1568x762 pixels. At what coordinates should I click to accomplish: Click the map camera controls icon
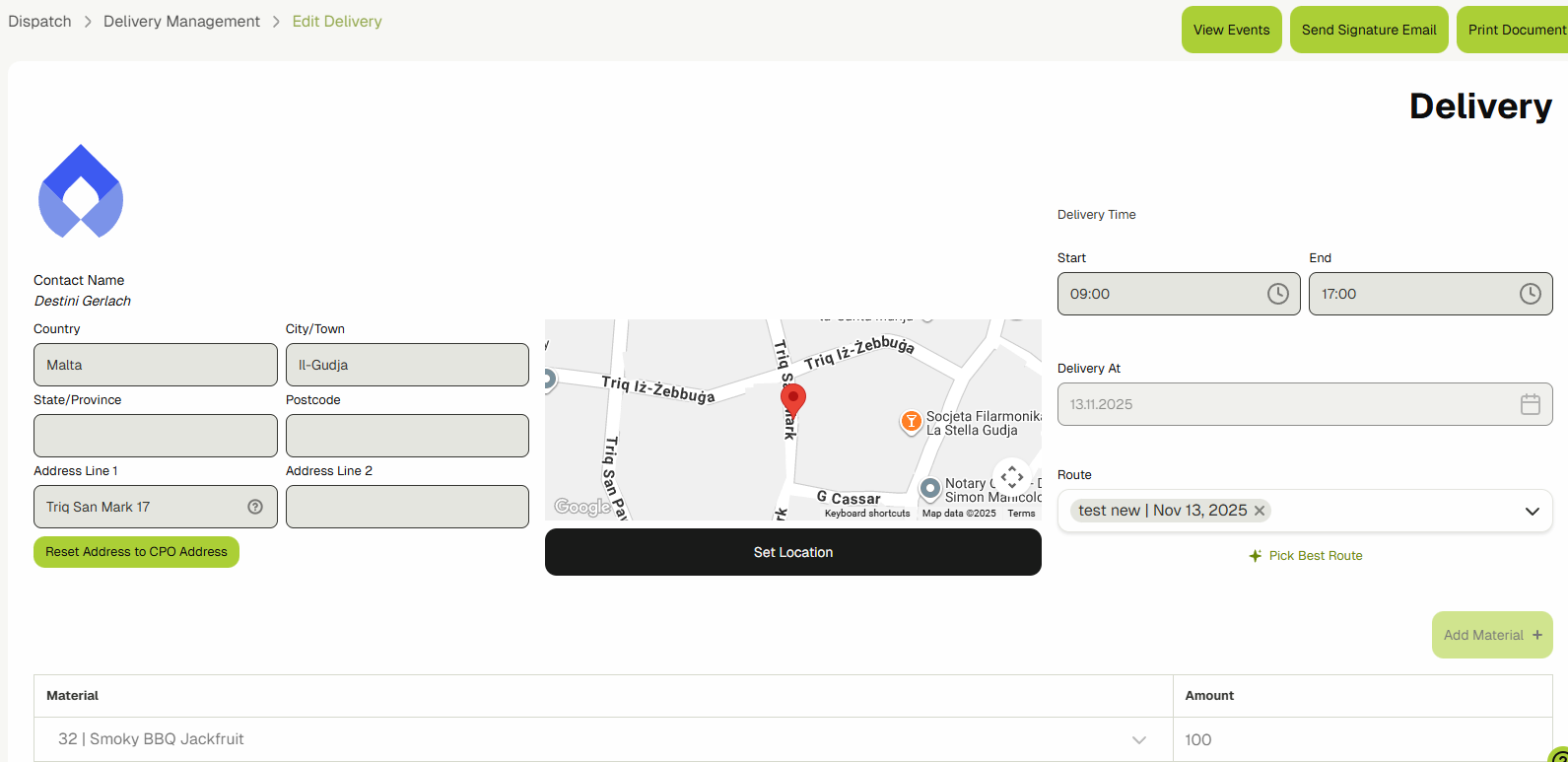tap(1011, 478)
